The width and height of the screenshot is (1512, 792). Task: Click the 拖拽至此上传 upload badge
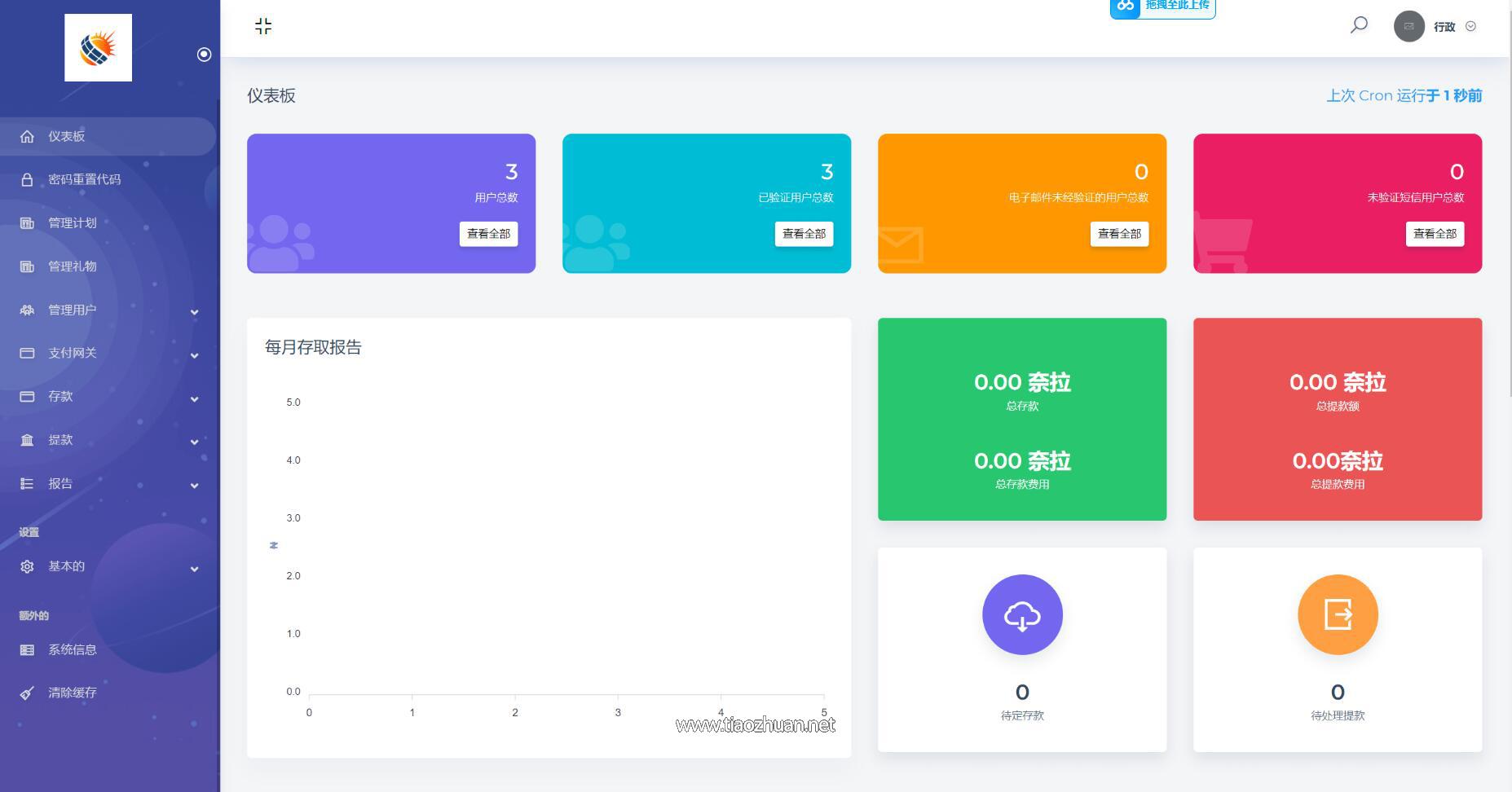[x=1162, y=7]
